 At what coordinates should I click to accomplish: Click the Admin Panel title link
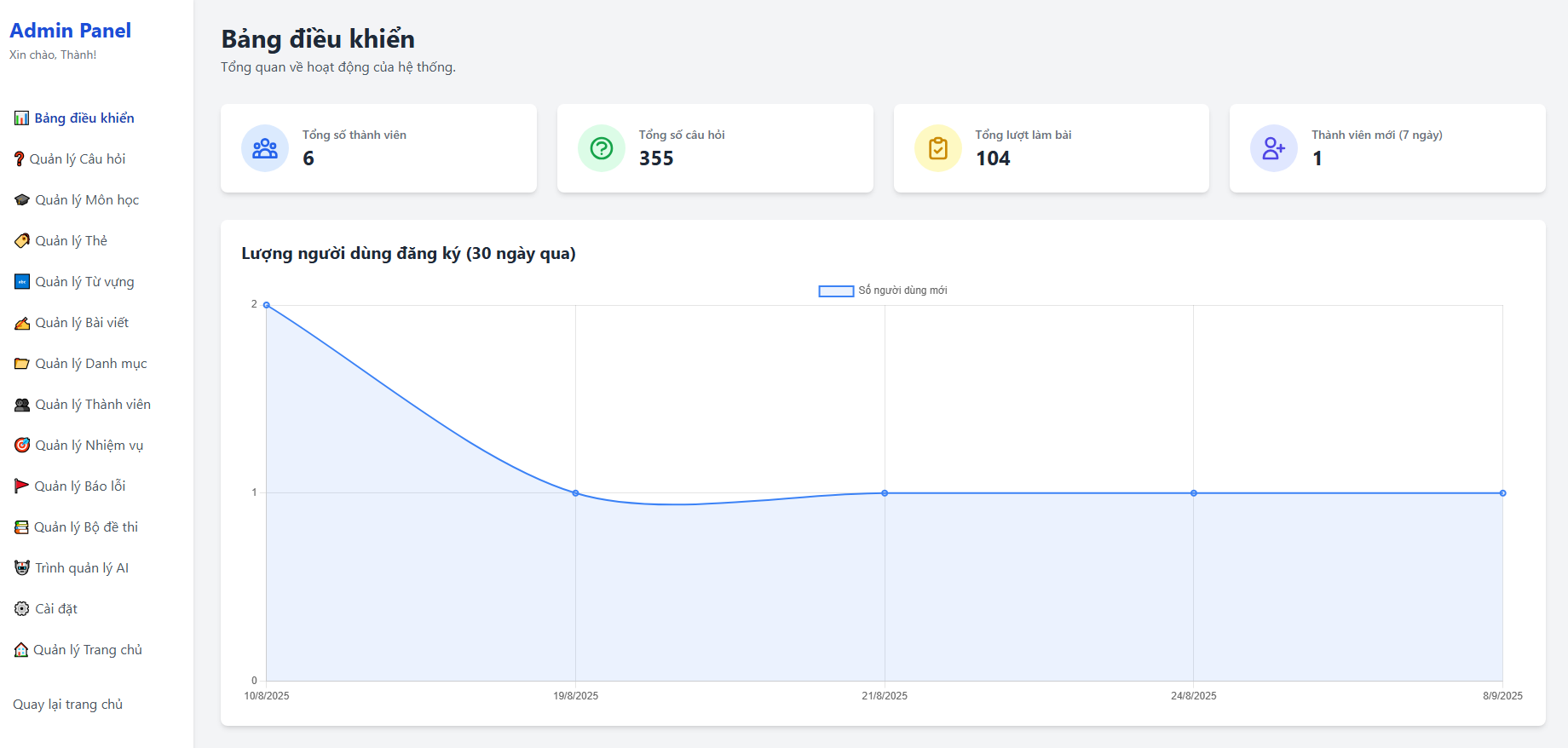(70, 31)
